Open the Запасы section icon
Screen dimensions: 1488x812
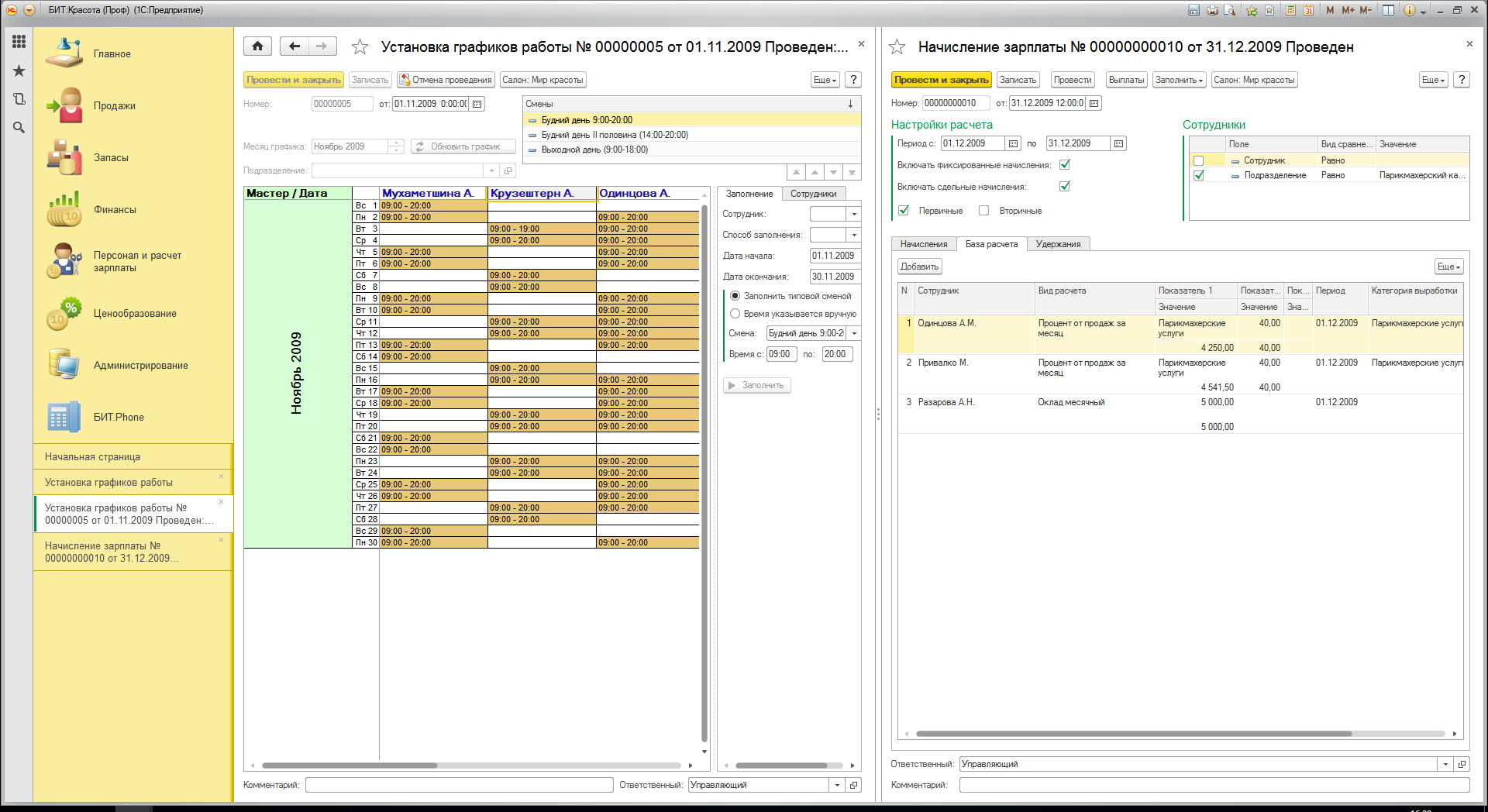[64, 158]
